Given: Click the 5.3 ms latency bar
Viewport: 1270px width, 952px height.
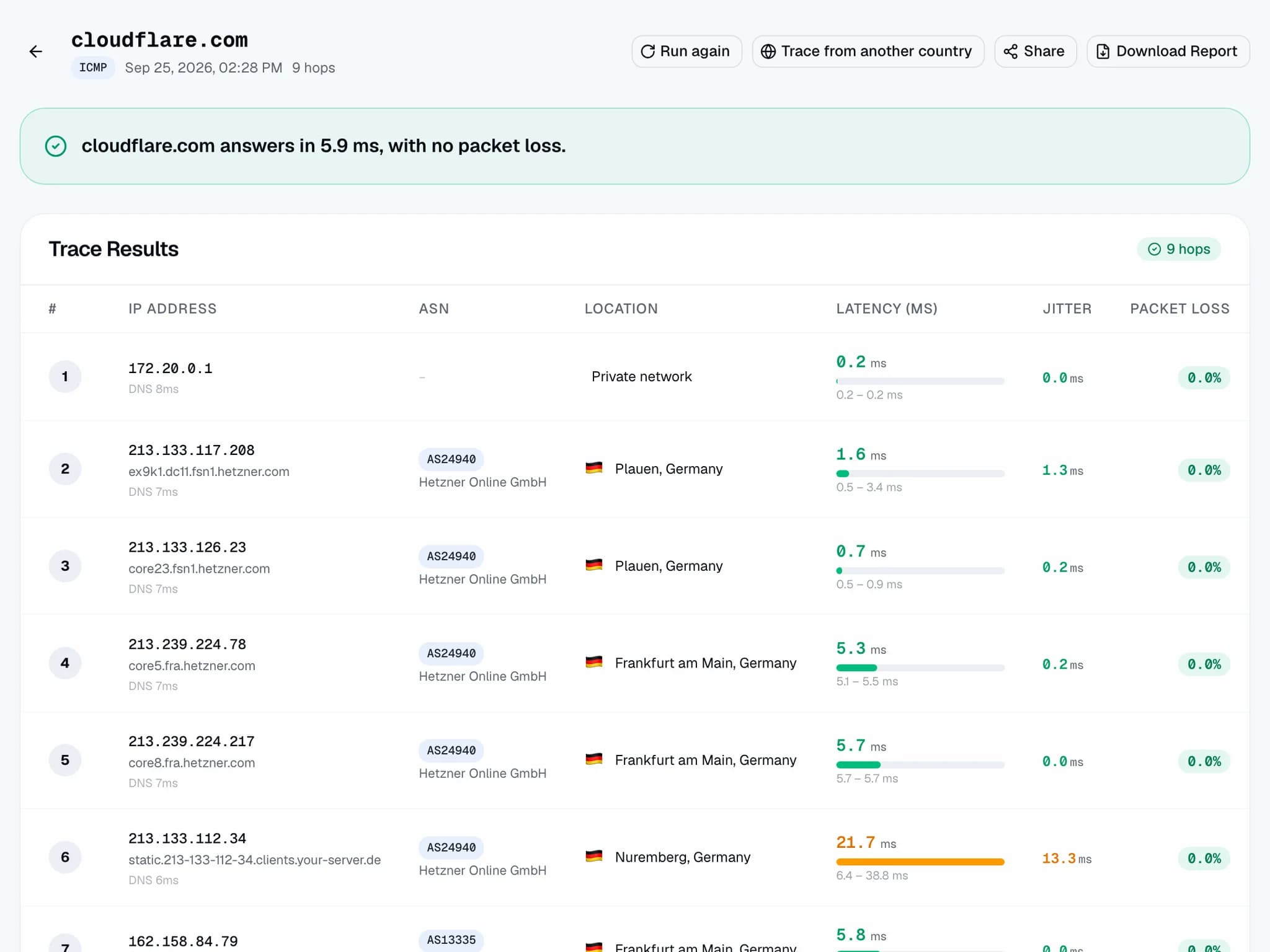Looking at the screenshot, I should 920,668.
